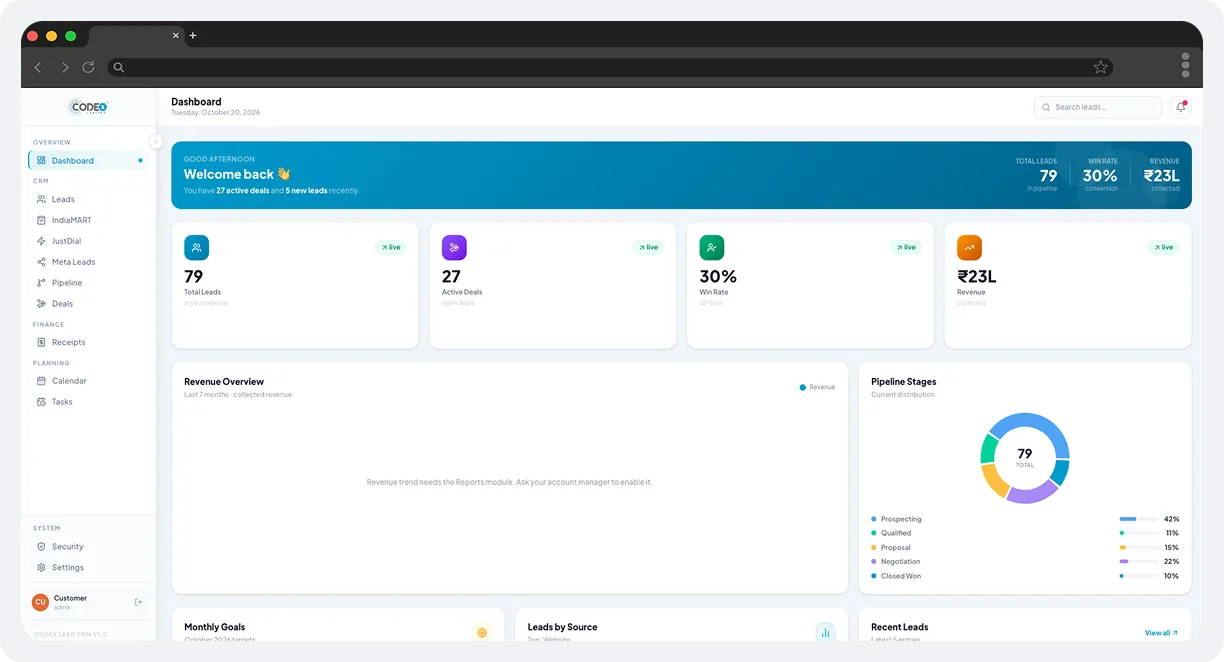The width and height of the screenshot is (1224, 662).
Task: Click the Welcome back heading
Action: [x=237, y=174]
